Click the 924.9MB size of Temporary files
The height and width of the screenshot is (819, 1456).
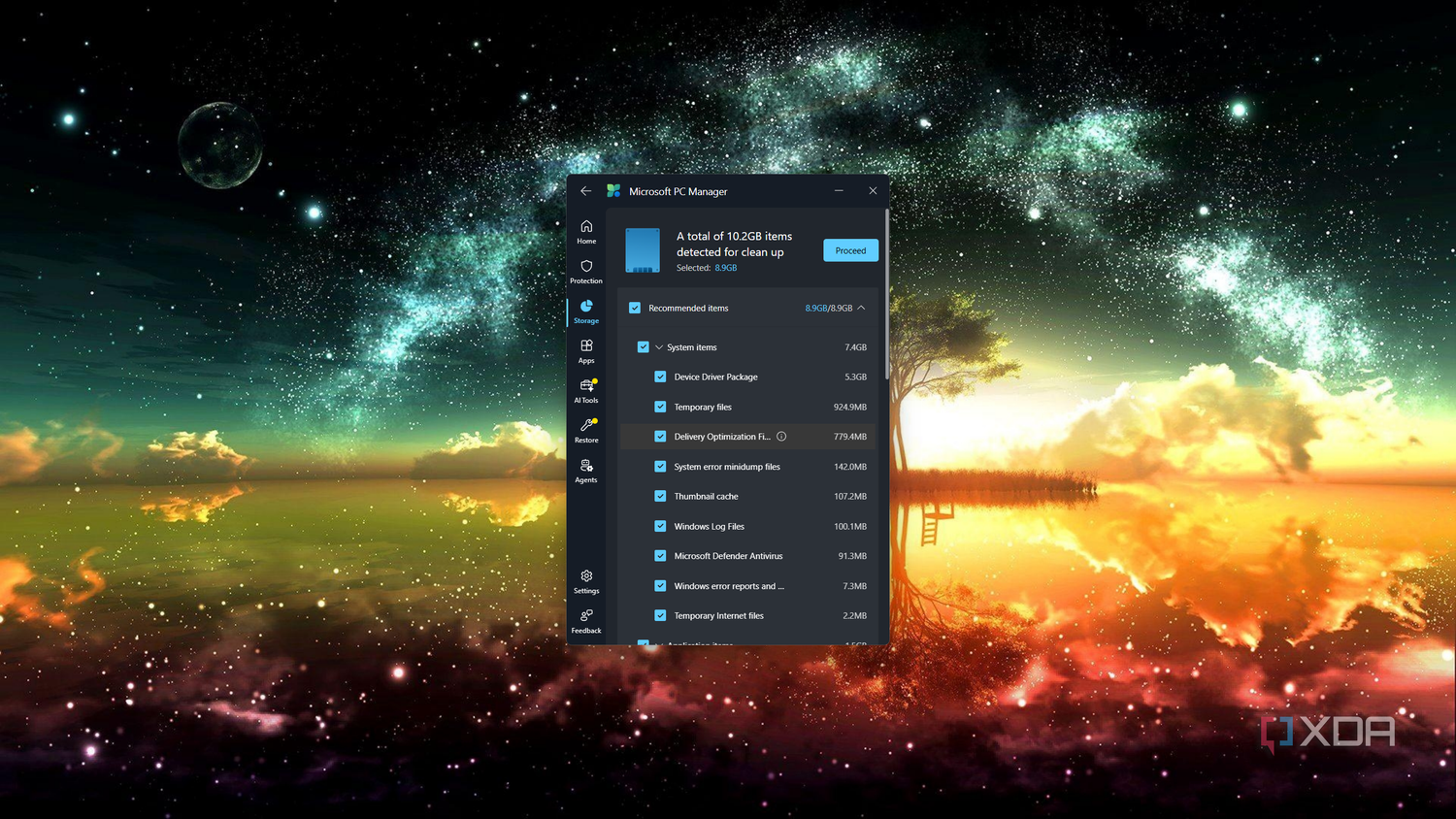tap(850, 407)
